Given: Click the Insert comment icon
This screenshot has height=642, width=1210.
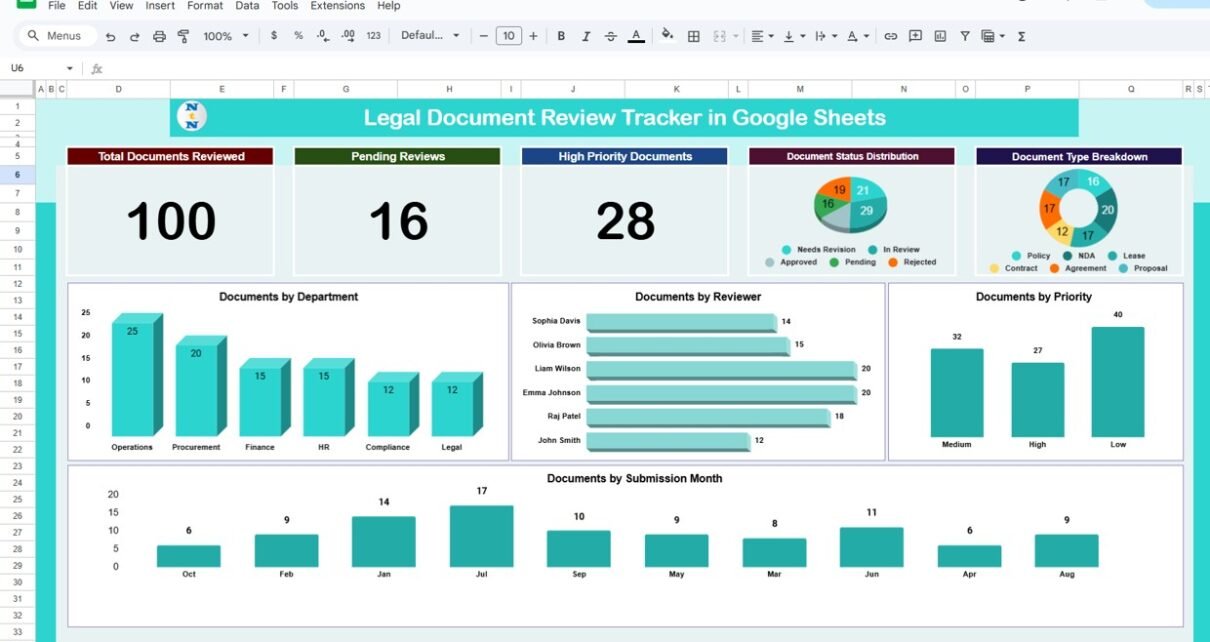Looking at the screenshot, I should (915, 36).
